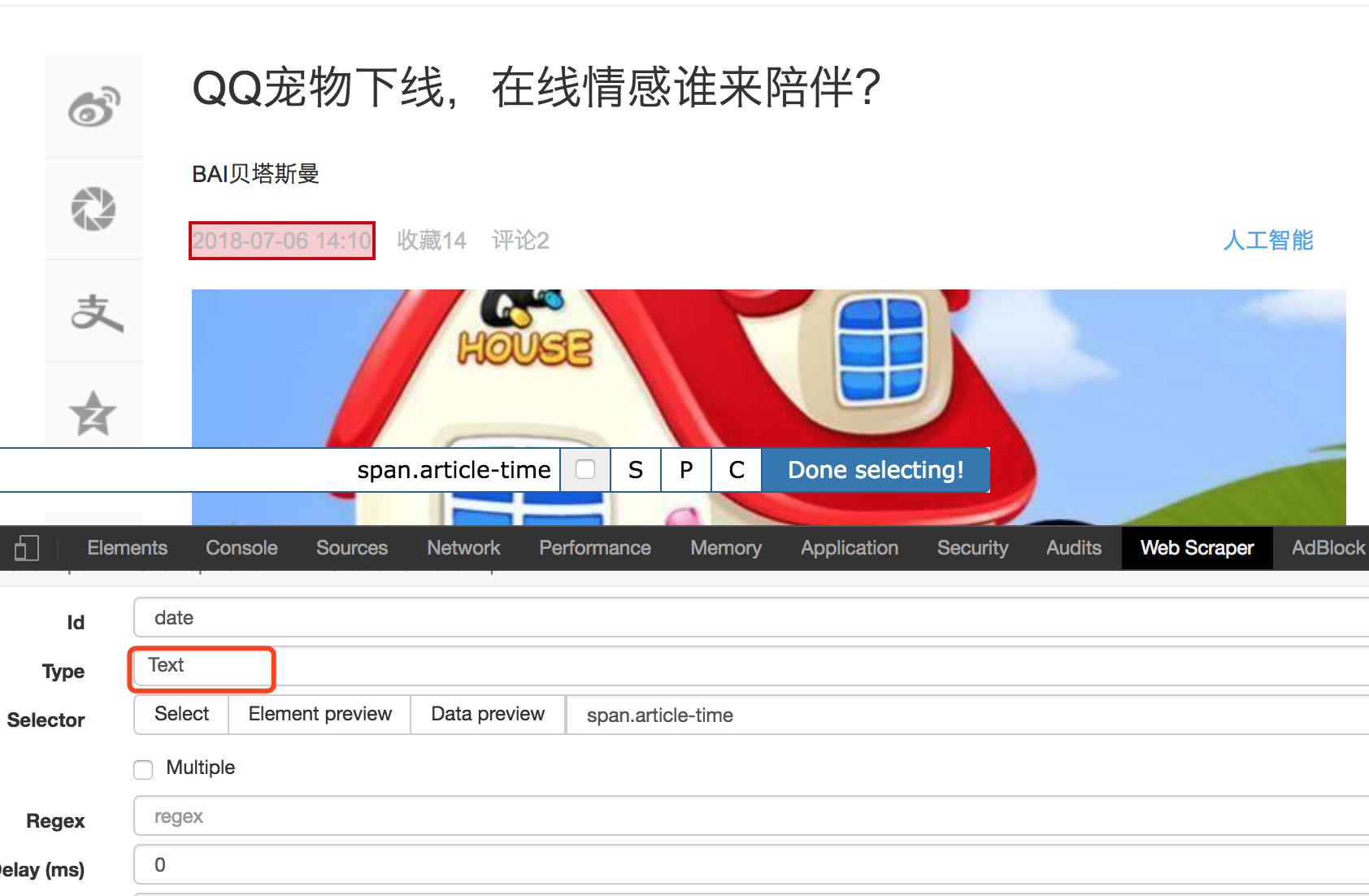The width and height of the screenshot is (1369, 896).
Task: Open the AdBlock tab
Action: click(x=1328, y=548)
